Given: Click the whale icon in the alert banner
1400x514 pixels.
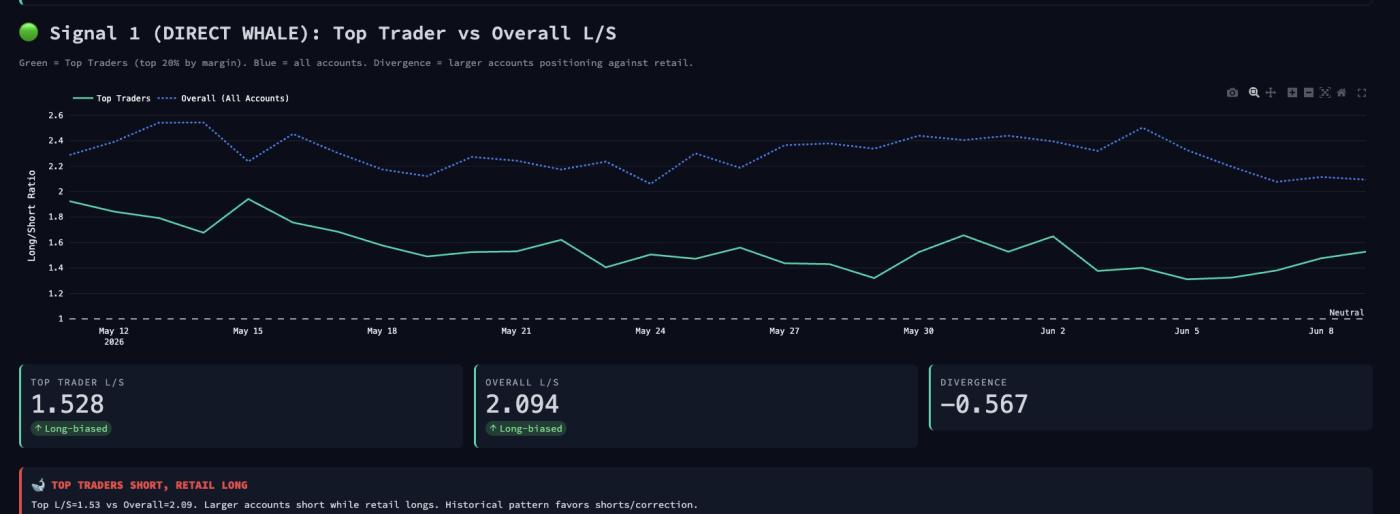Looking at the screenshot, I should click(x=38, y=485).
